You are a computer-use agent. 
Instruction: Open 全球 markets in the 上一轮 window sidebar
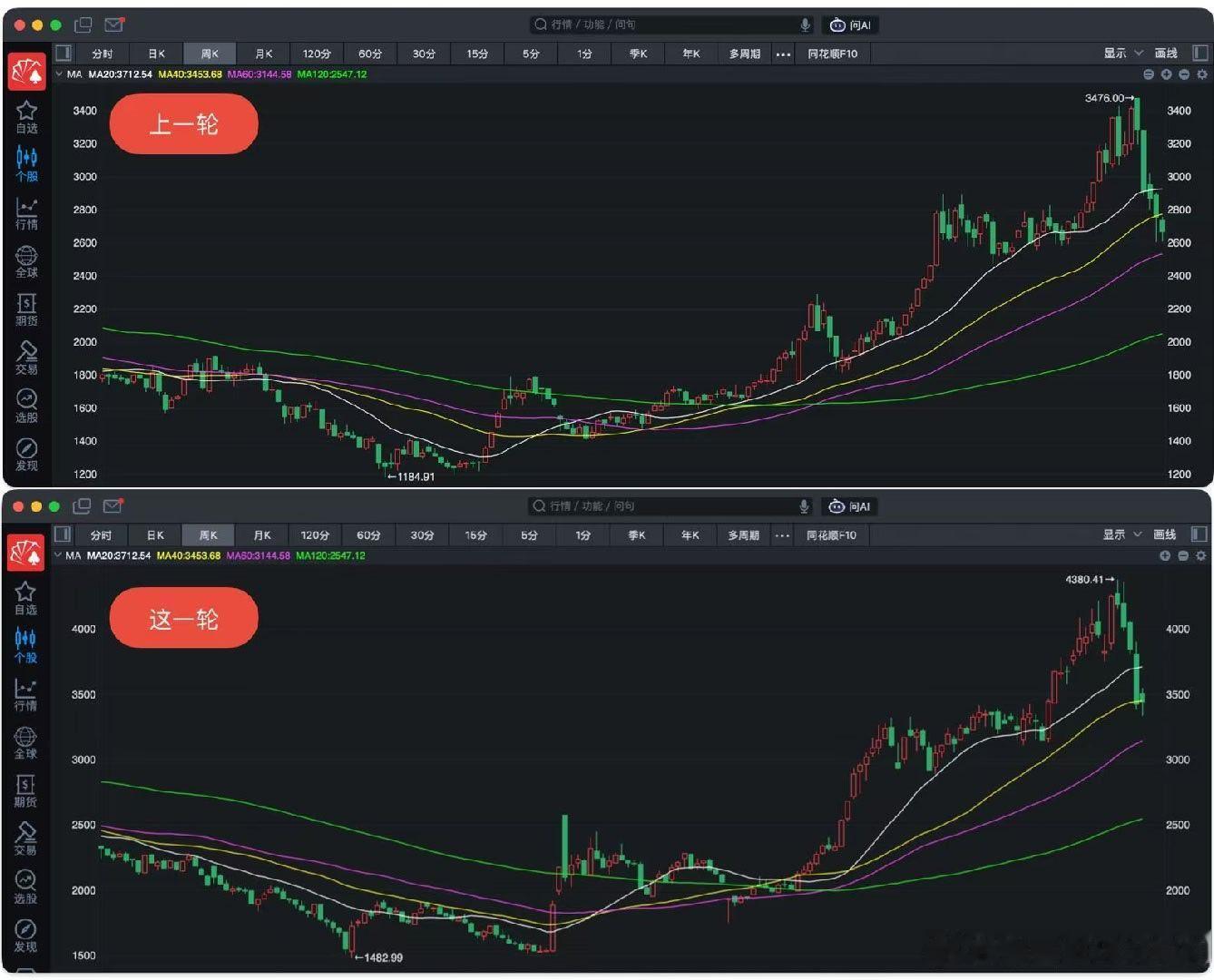(x=27, y=262)
